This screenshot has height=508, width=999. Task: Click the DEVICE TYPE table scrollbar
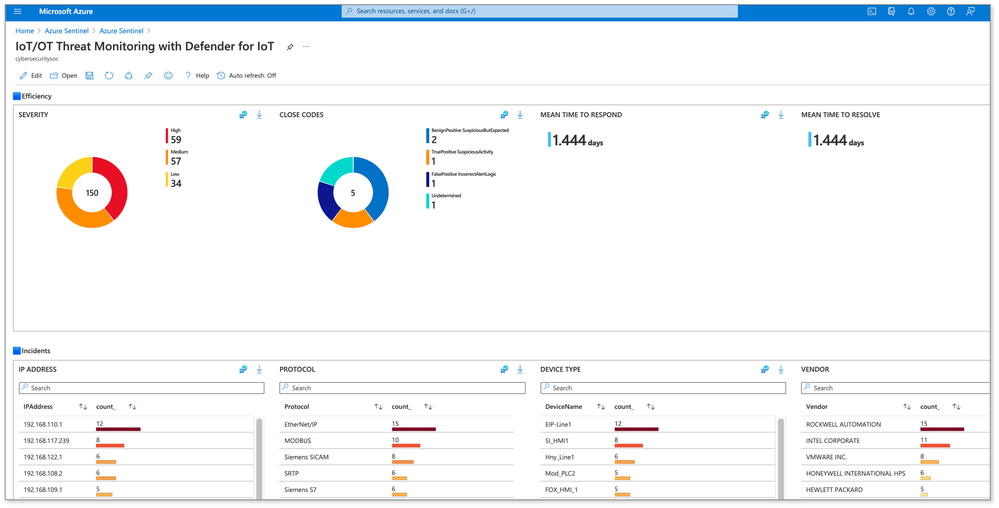(781, 457)
